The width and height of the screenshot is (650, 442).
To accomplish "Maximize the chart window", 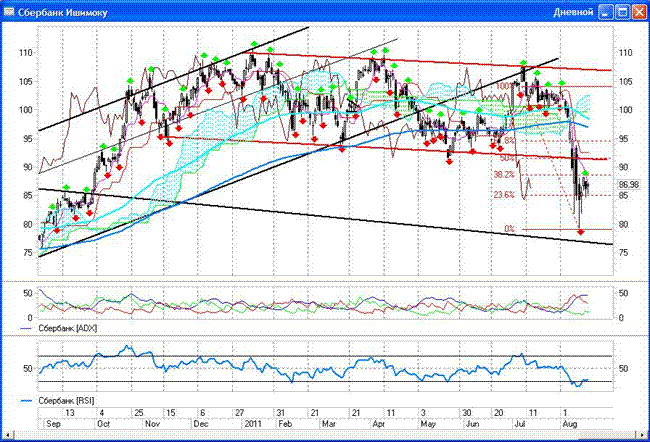I will tap(622, 12).
